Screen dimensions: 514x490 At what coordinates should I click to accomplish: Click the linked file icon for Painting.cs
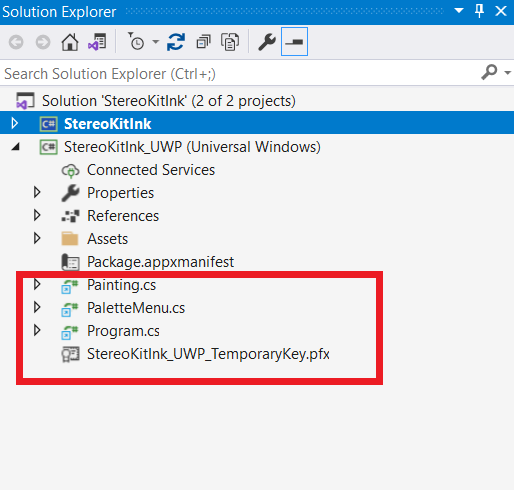click(x=70, y=286)
